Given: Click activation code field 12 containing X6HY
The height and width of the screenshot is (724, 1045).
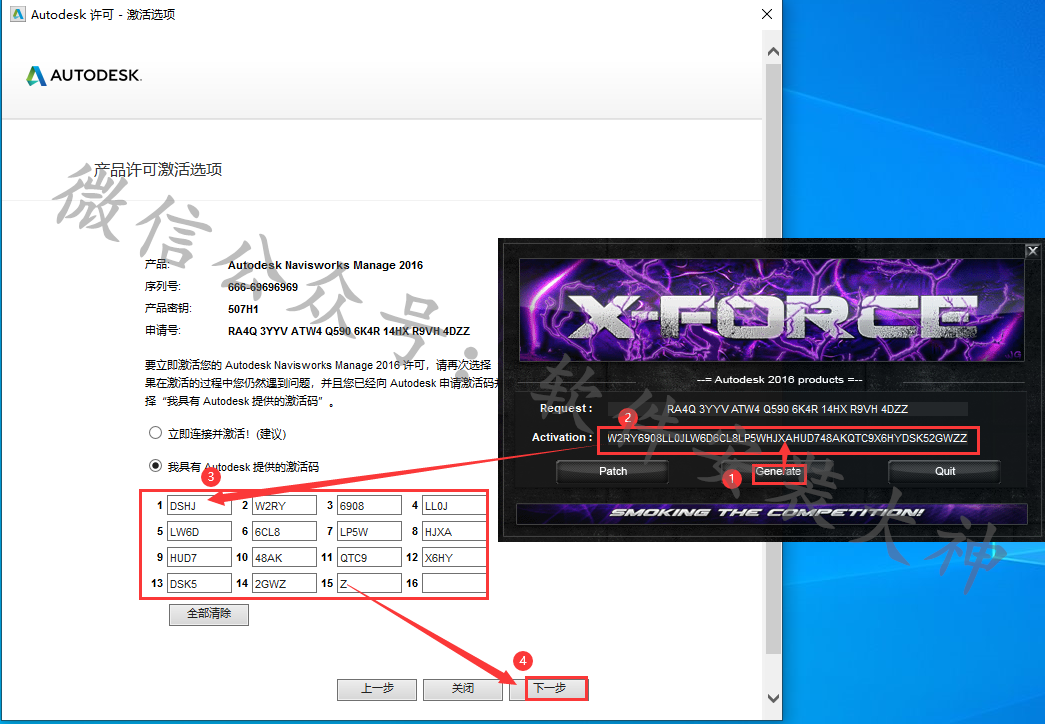Looking at the screenshot, I should click(x=455, y=557).
